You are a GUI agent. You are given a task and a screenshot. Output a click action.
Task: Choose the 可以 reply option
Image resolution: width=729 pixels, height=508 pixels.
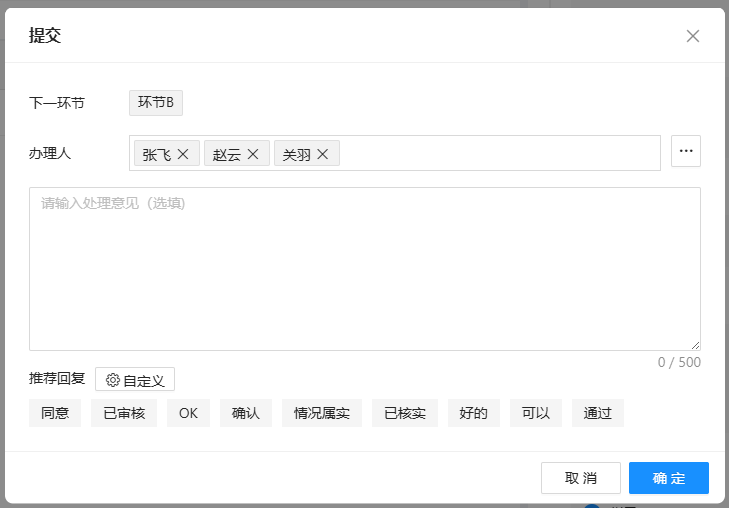click(x=535, y=413)
